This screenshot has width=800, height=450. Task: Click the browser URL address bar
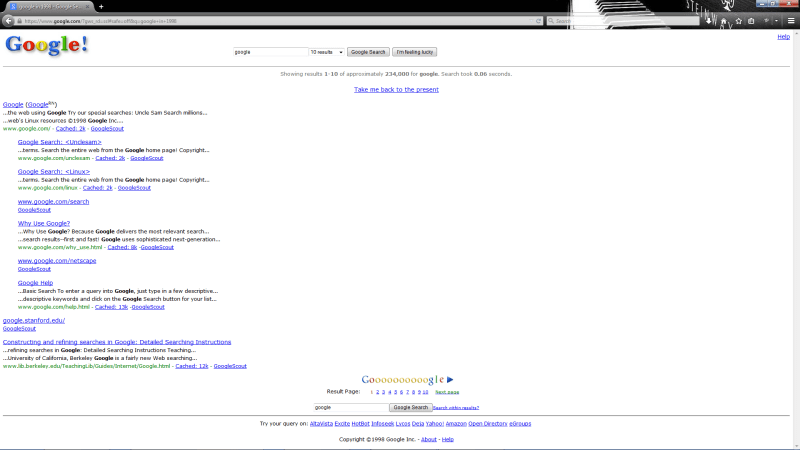pyautogui.click(x=278, y=21)
